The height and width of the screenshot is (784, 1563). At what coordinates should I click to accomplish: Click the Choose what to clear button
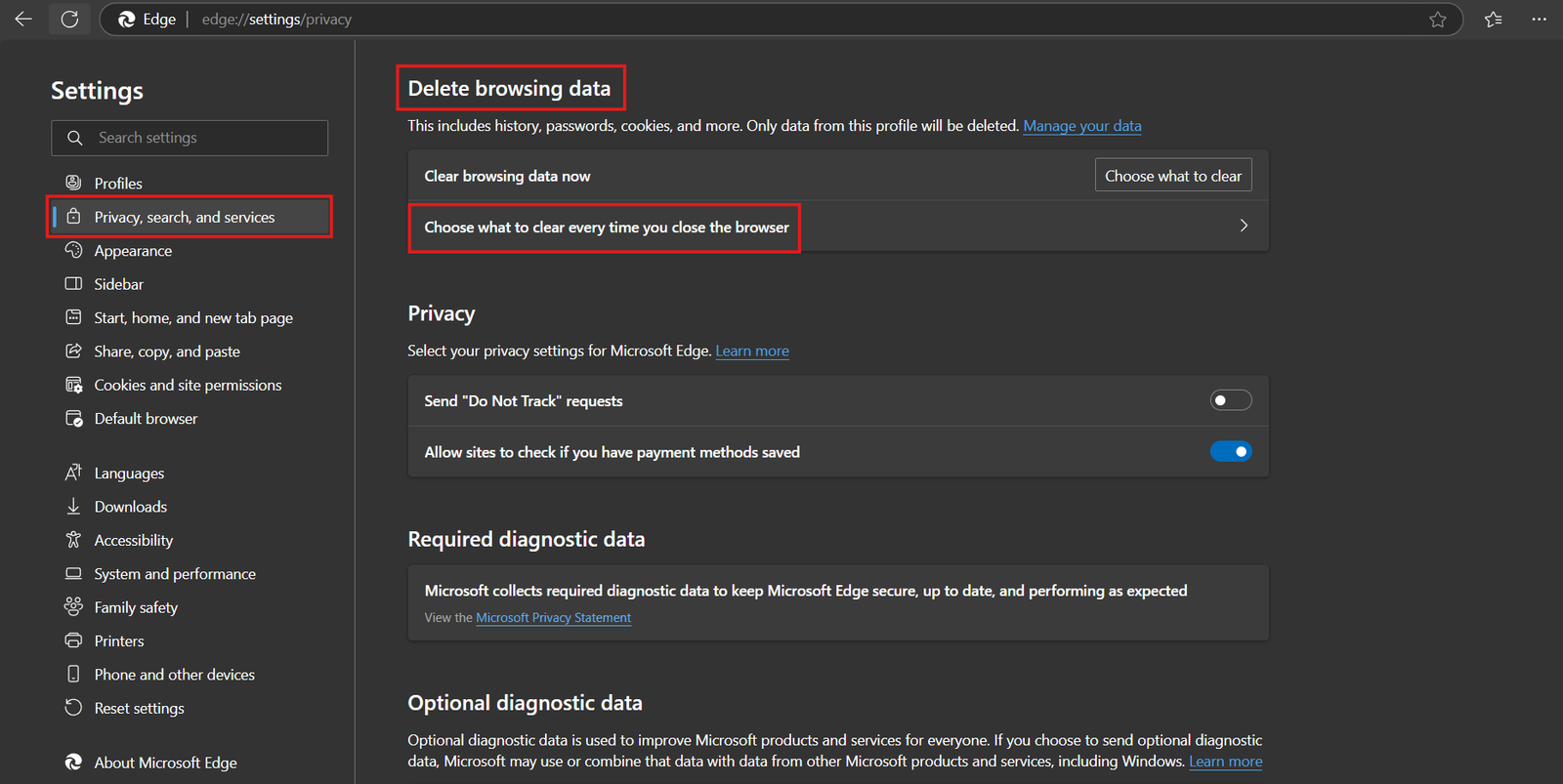(1172, 176)
